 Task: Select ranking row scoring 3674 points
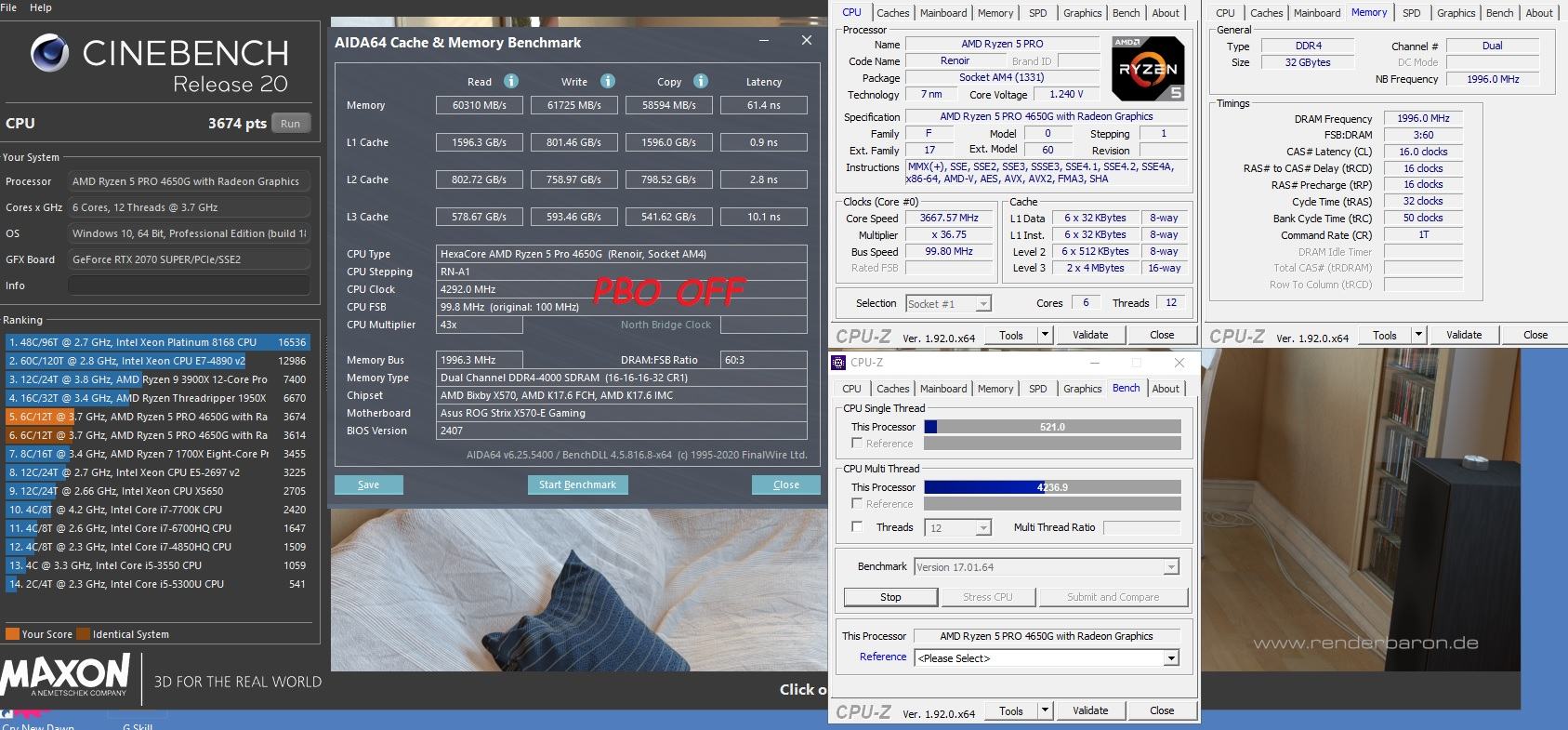(x=157, y=417)
